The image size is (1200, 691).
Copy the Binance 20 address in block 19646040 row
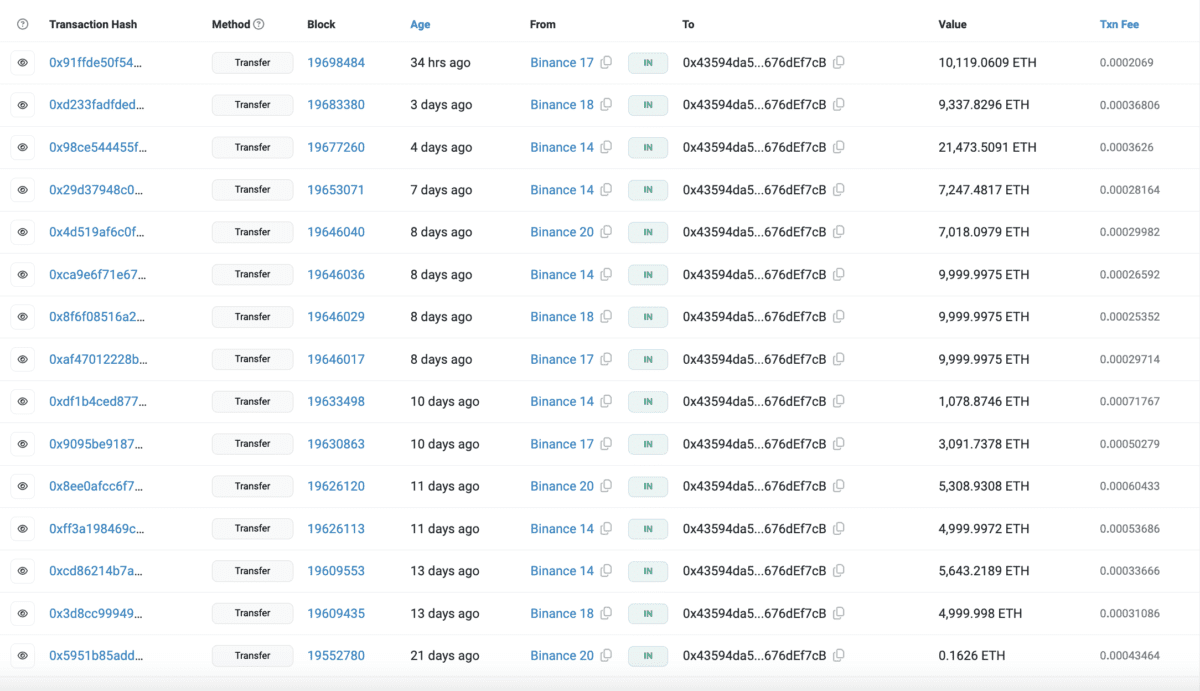606,232
